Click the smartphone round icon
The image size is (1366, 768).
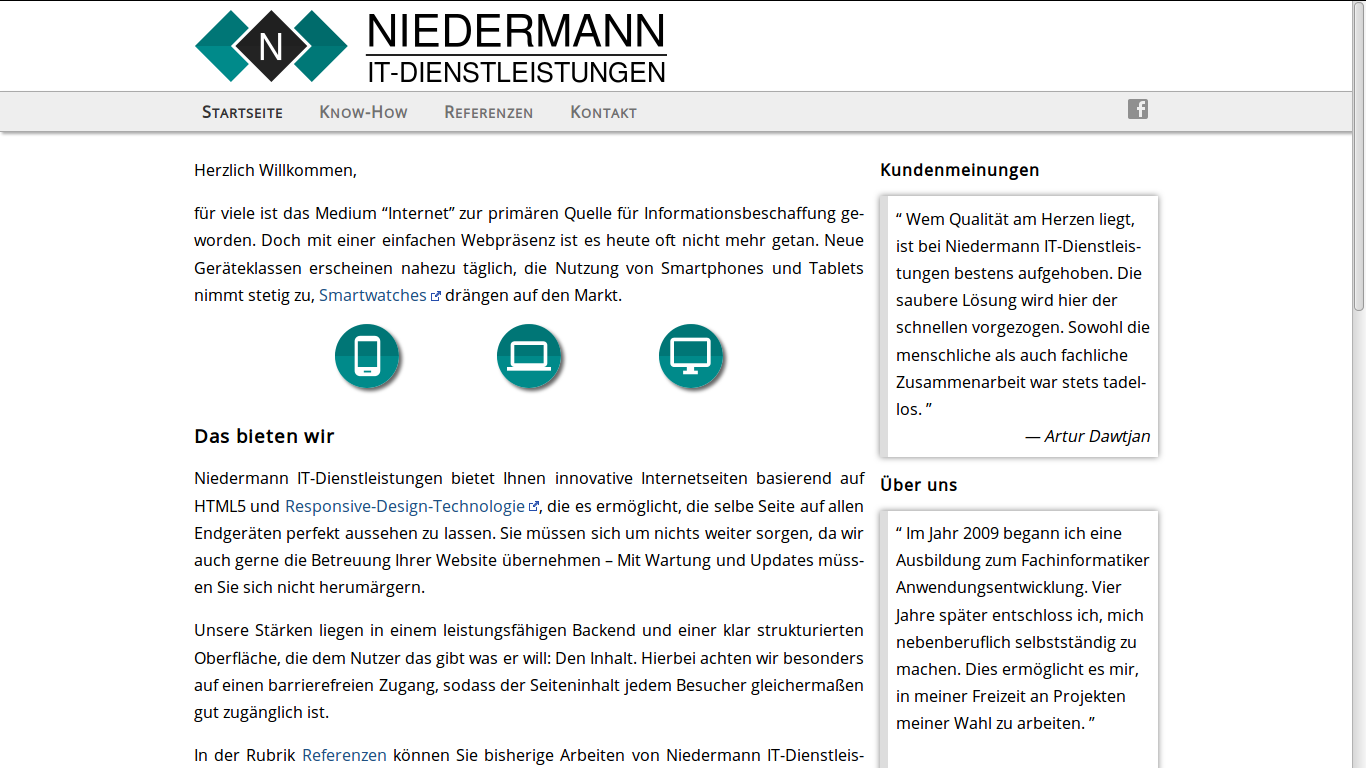coord(367,356)
